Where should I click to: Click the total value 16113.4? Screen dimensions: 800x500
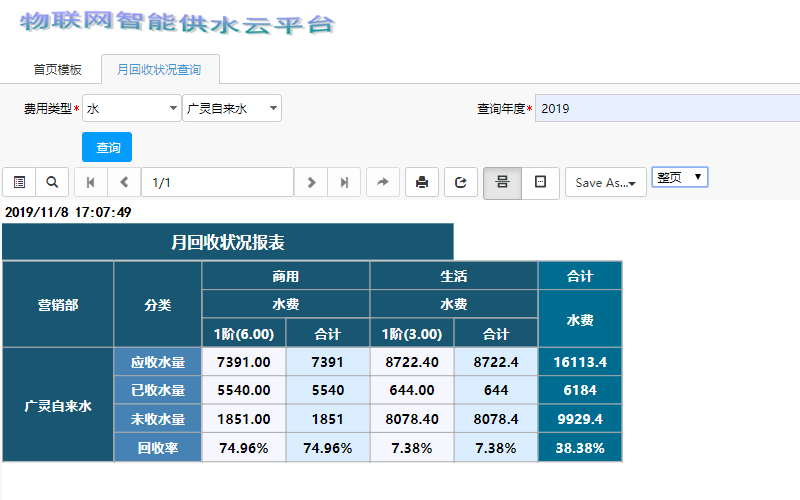580,362
